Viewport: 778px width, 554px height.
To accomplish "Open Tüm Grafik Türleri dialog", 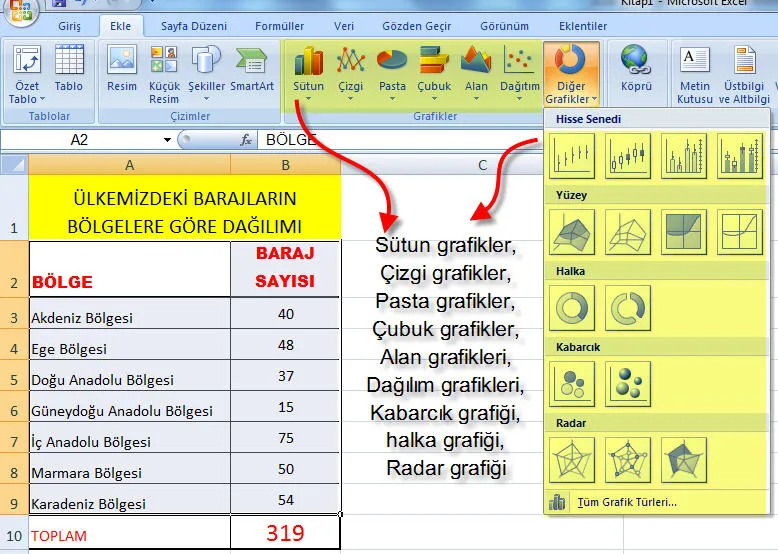I will point(626,502).
